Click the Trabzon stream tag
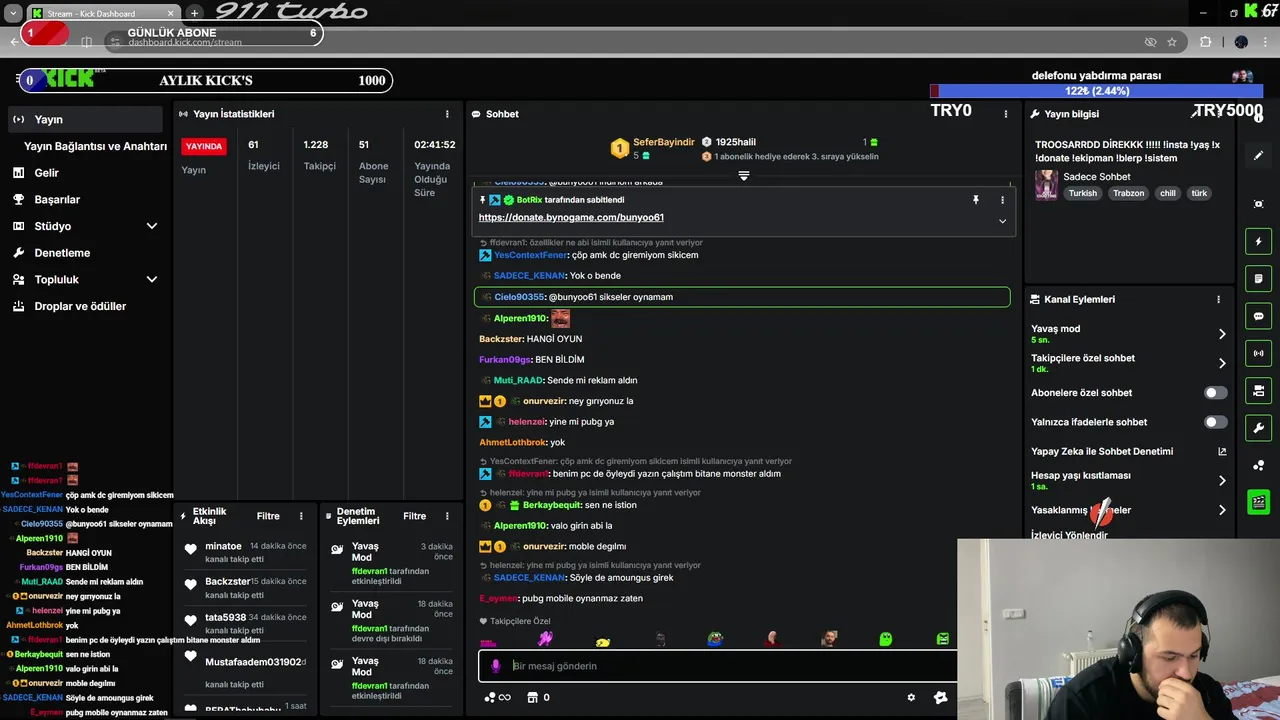Image resolution: width=1280 pixels, height=720 pixels. [1128, 193]
